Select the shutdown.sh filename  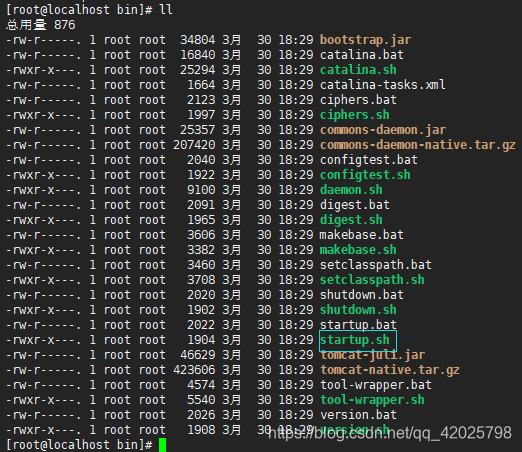(358, 310)
